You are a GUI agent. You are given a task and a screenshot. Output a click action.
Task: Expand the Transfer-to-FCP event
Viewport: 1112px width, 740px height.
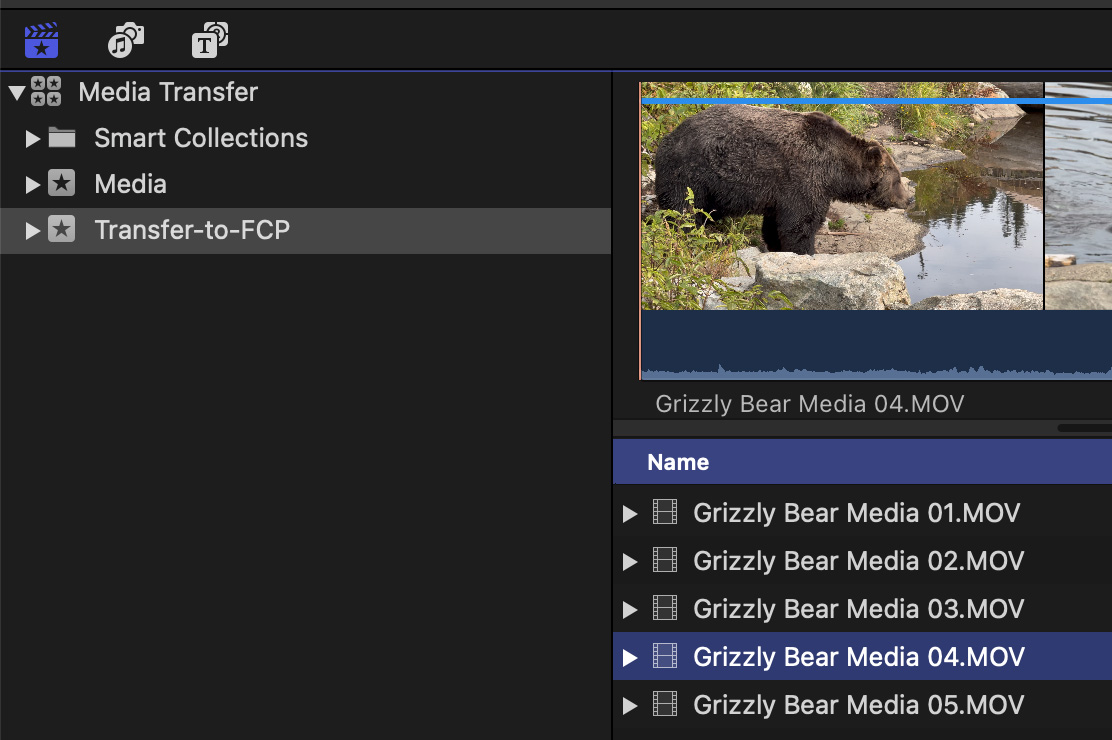[x=33, y=230]
